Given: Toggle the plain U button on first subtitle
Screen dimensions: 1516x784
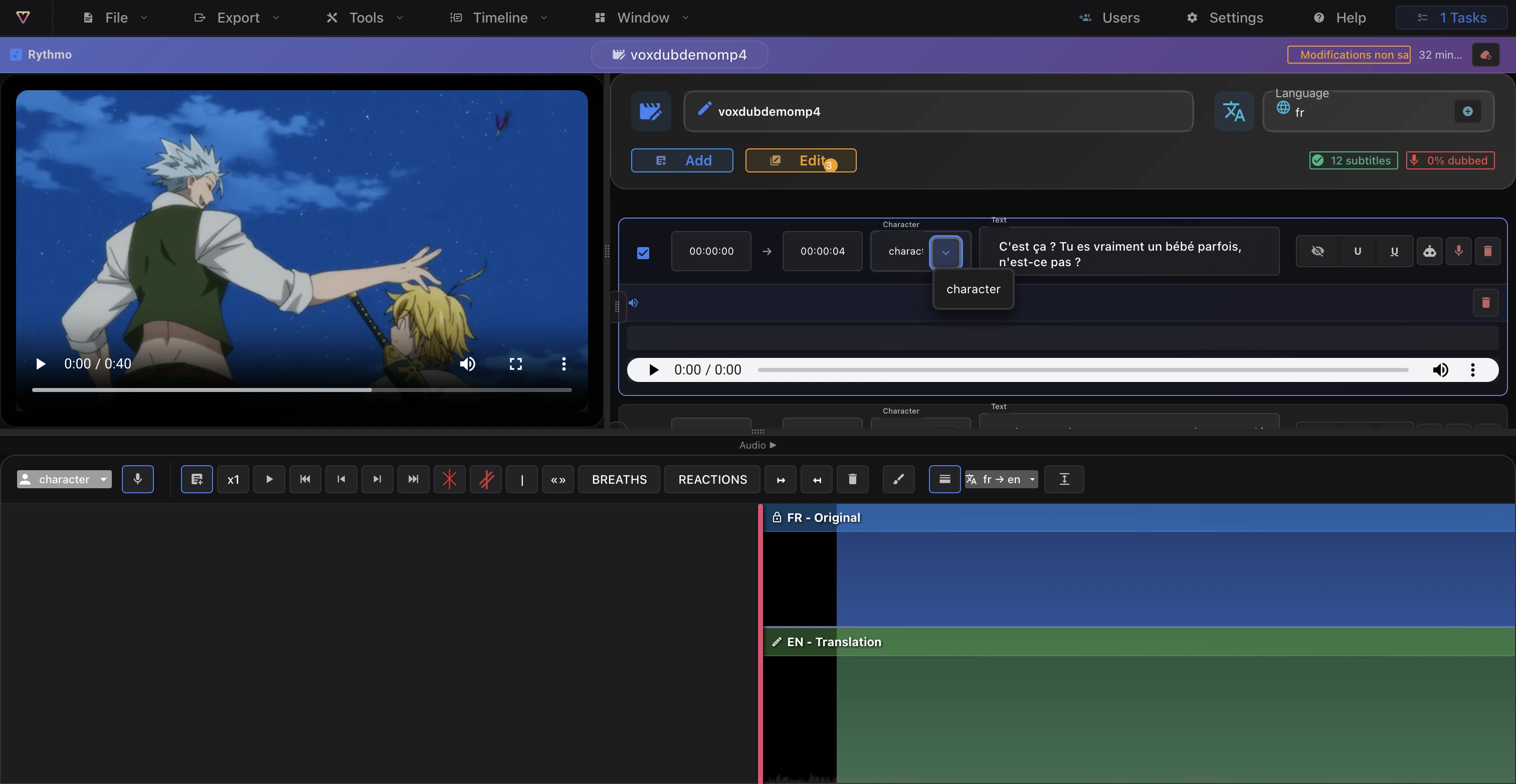Looking at the screenshot, I should point(1358,251).
